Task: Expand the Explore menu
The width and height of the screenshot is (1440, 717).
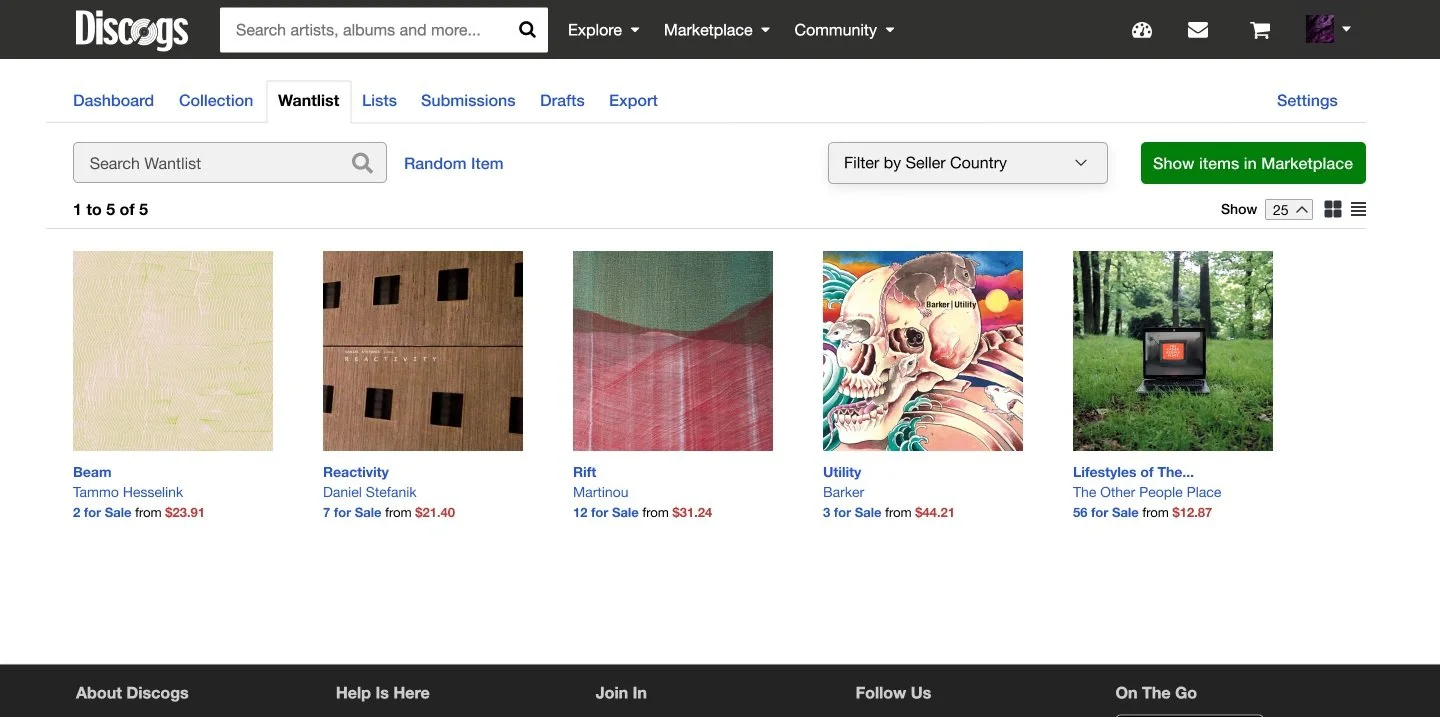Action: pyautogui.click(x=603, y=30)
